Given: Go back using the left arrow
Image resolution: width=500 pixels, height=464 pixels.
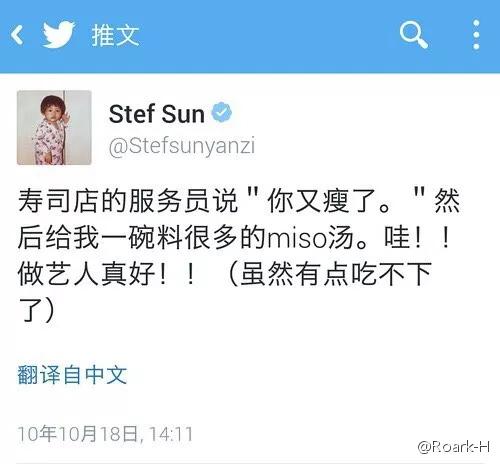Looking at the screenshot, I should tap(17, 35).
